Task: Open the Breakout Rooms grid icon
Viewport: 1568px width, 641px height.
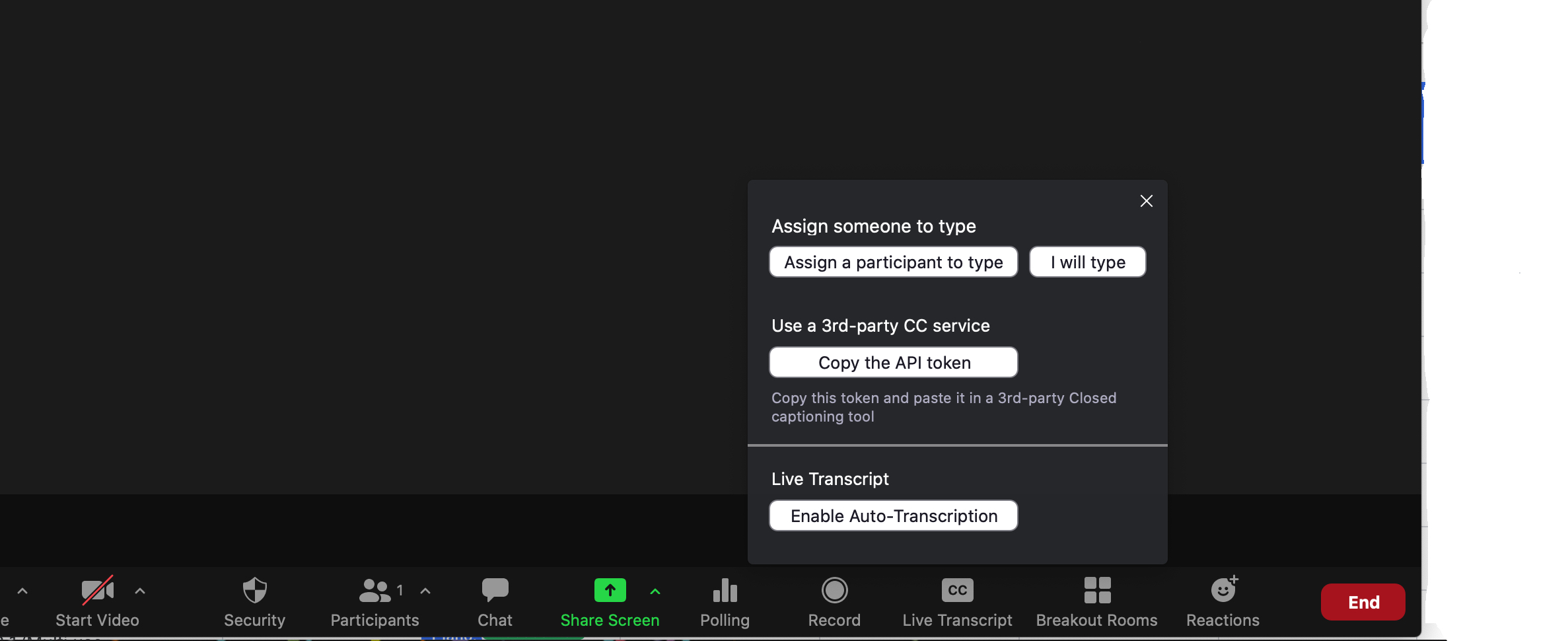Action: coord(1097,590)
